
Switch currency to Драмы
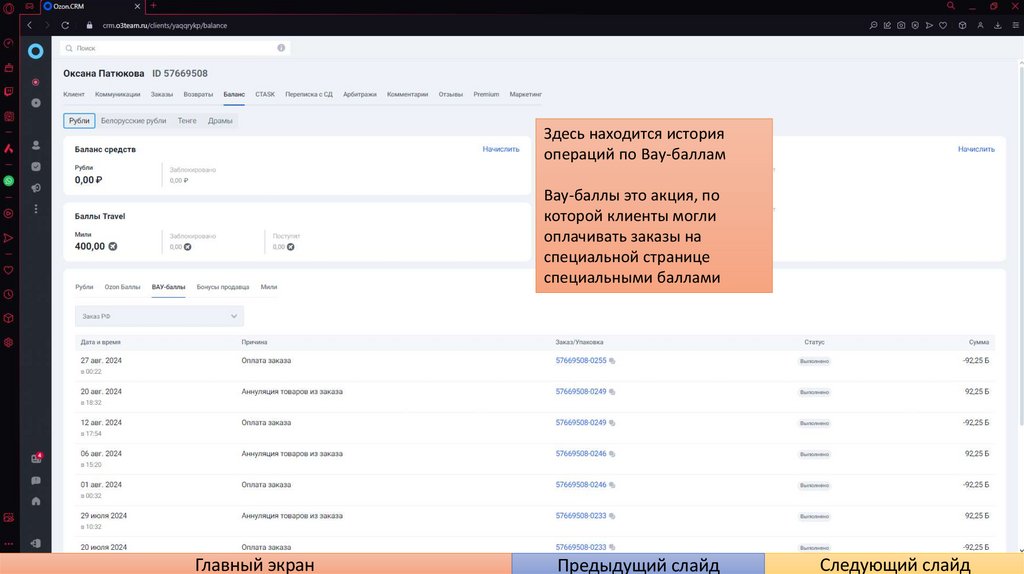click(220, 121)
